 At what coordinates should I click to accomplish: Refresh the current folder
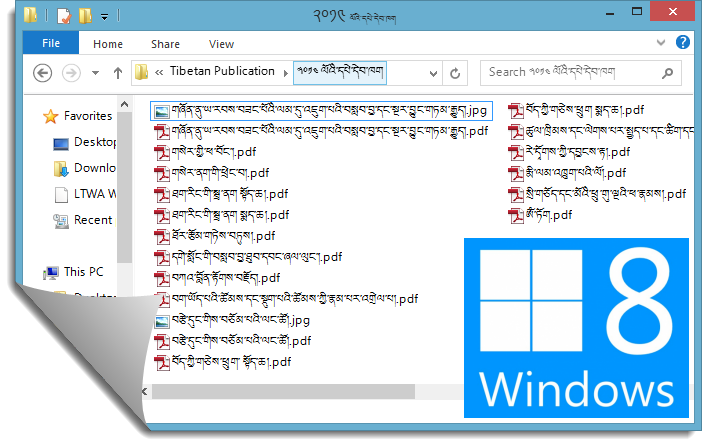click(455, 73)
